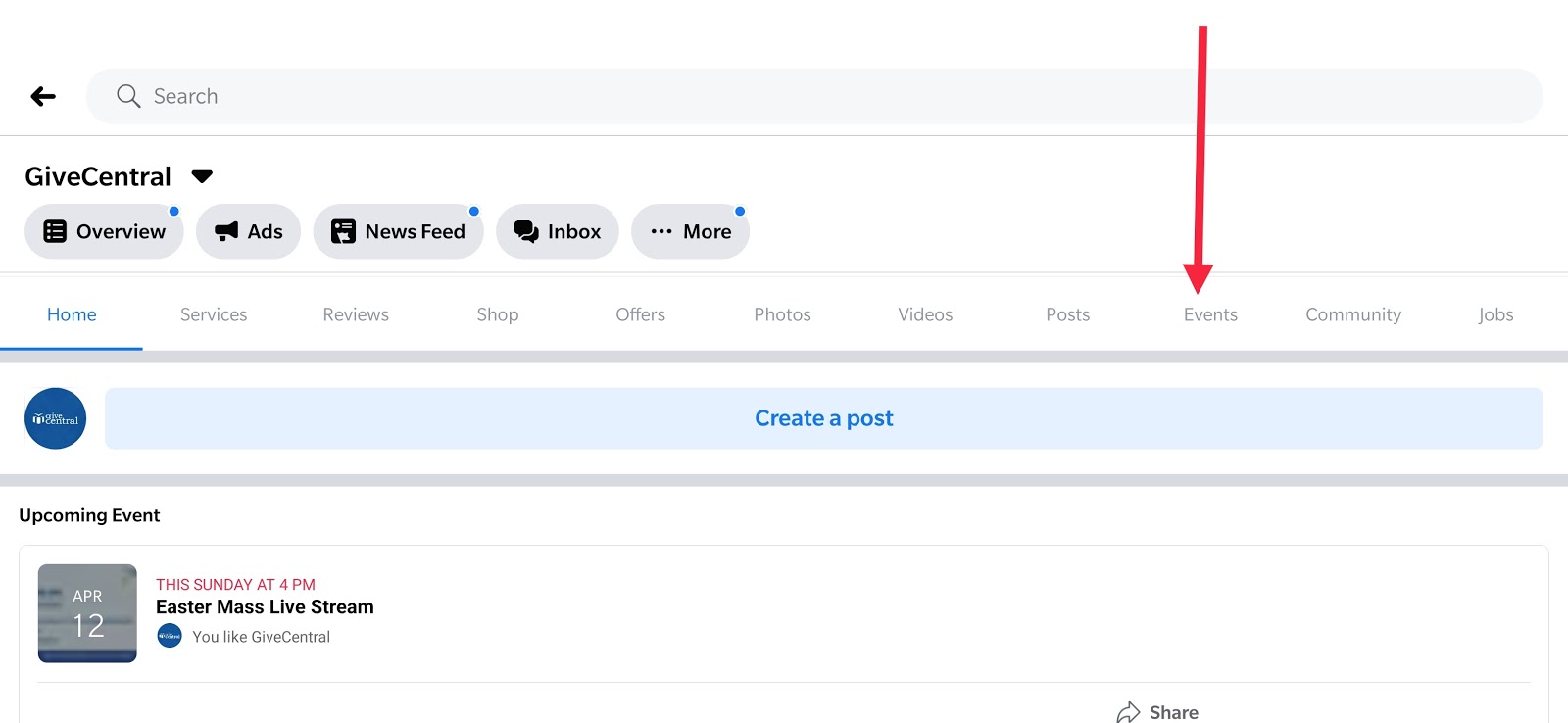Click the search magnifier icon
This screenshot has width=1568, height=723.
point(128,96)
